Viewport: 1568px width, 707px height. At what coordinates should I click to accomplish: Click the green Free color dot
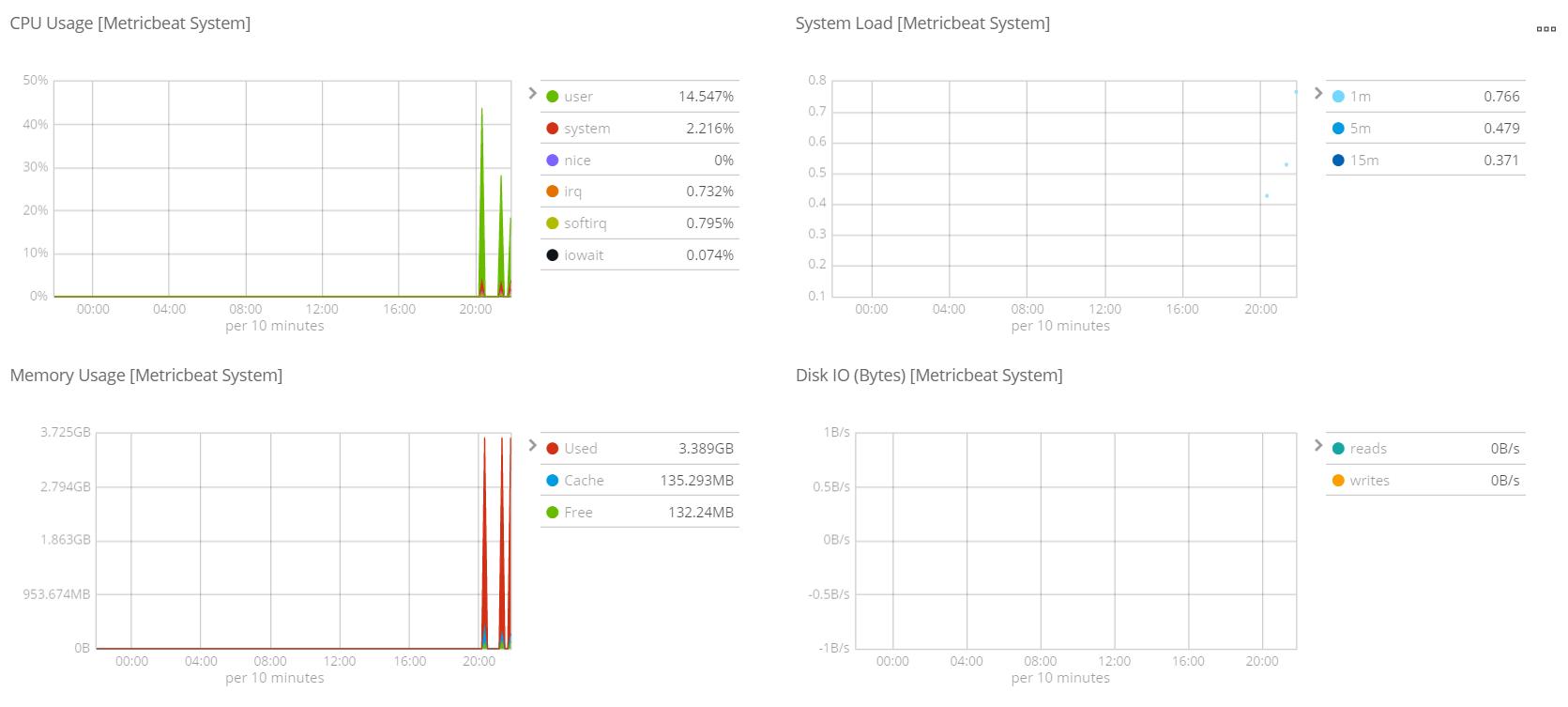click(552, 513)
